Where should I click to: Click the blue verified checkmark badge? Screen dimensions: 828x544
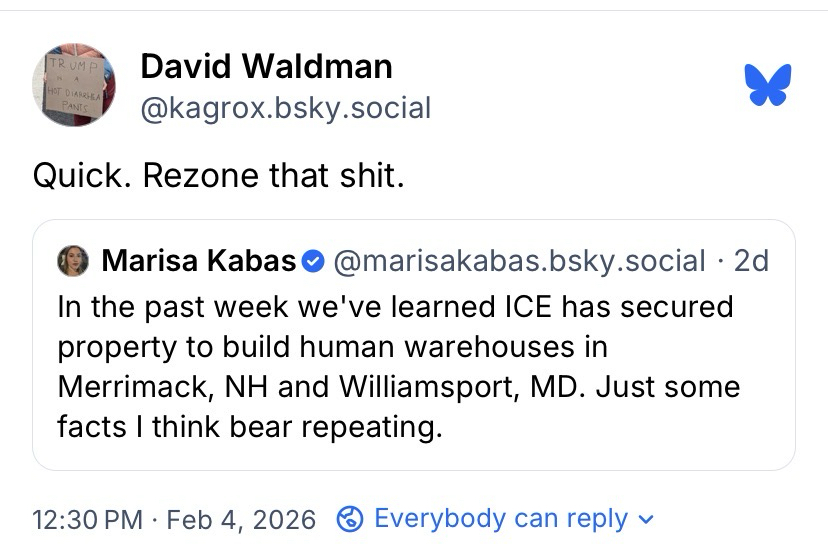tap(312, 262)
